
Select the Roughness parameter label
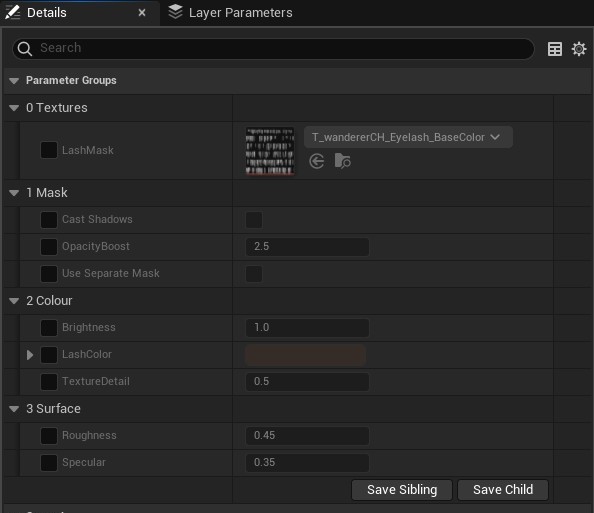coord(89,436)
